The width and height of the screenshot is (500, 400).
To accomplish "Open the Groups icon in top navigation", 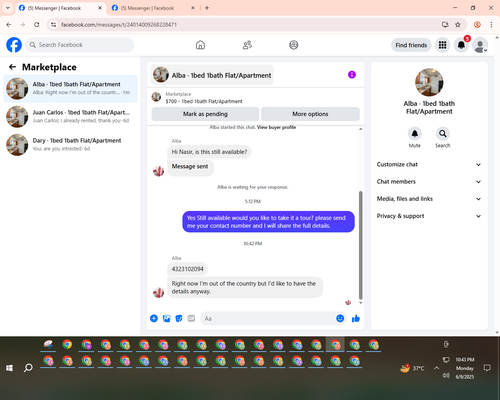I will click(x=294, y=45).
